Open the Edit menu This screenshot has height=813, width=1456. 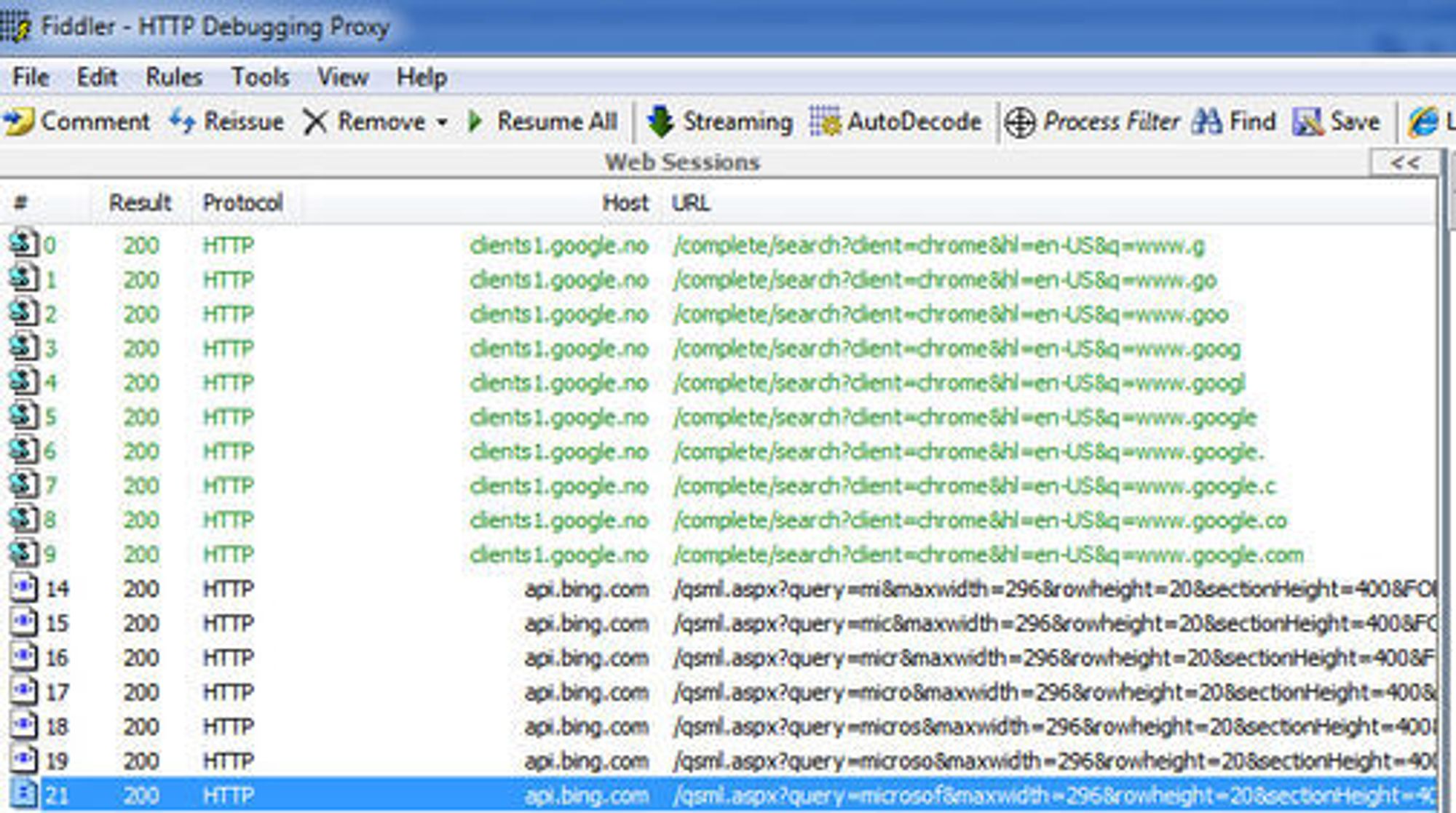[x=97, y=77]
